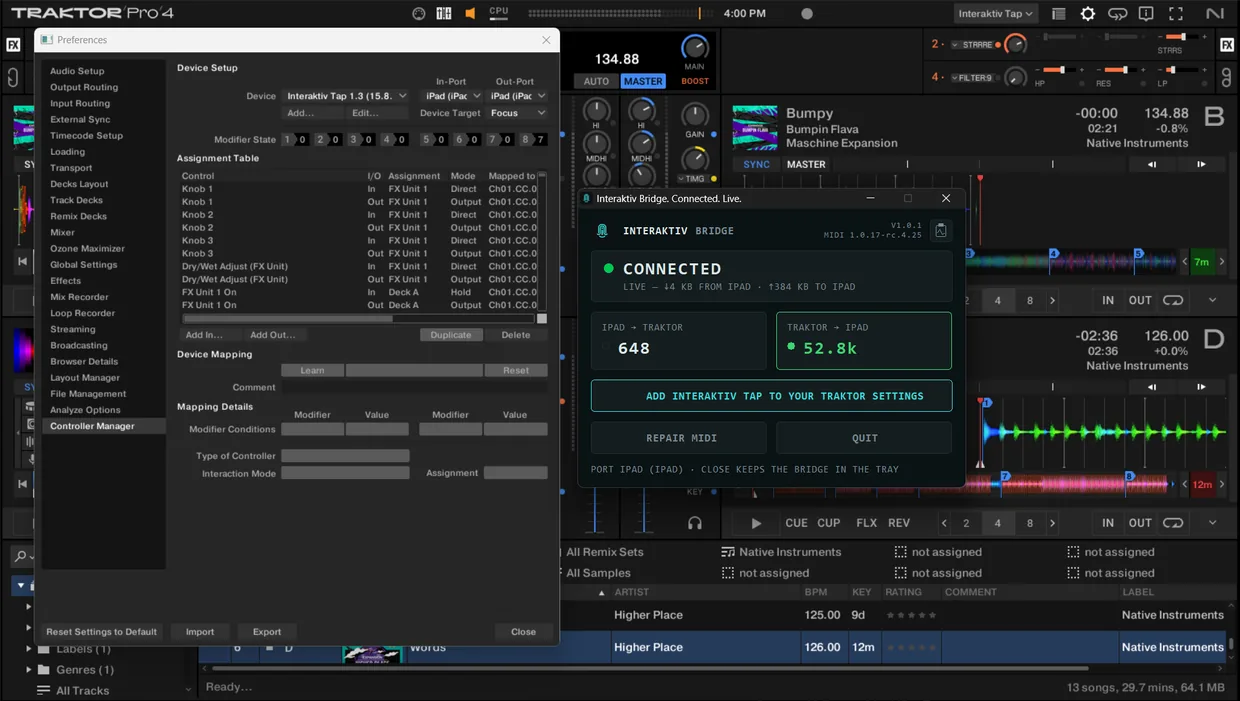The height and width of the screenshot is (701, 1240).
Task: Open Audio Setup preferences section
Action: click(103, 71)
